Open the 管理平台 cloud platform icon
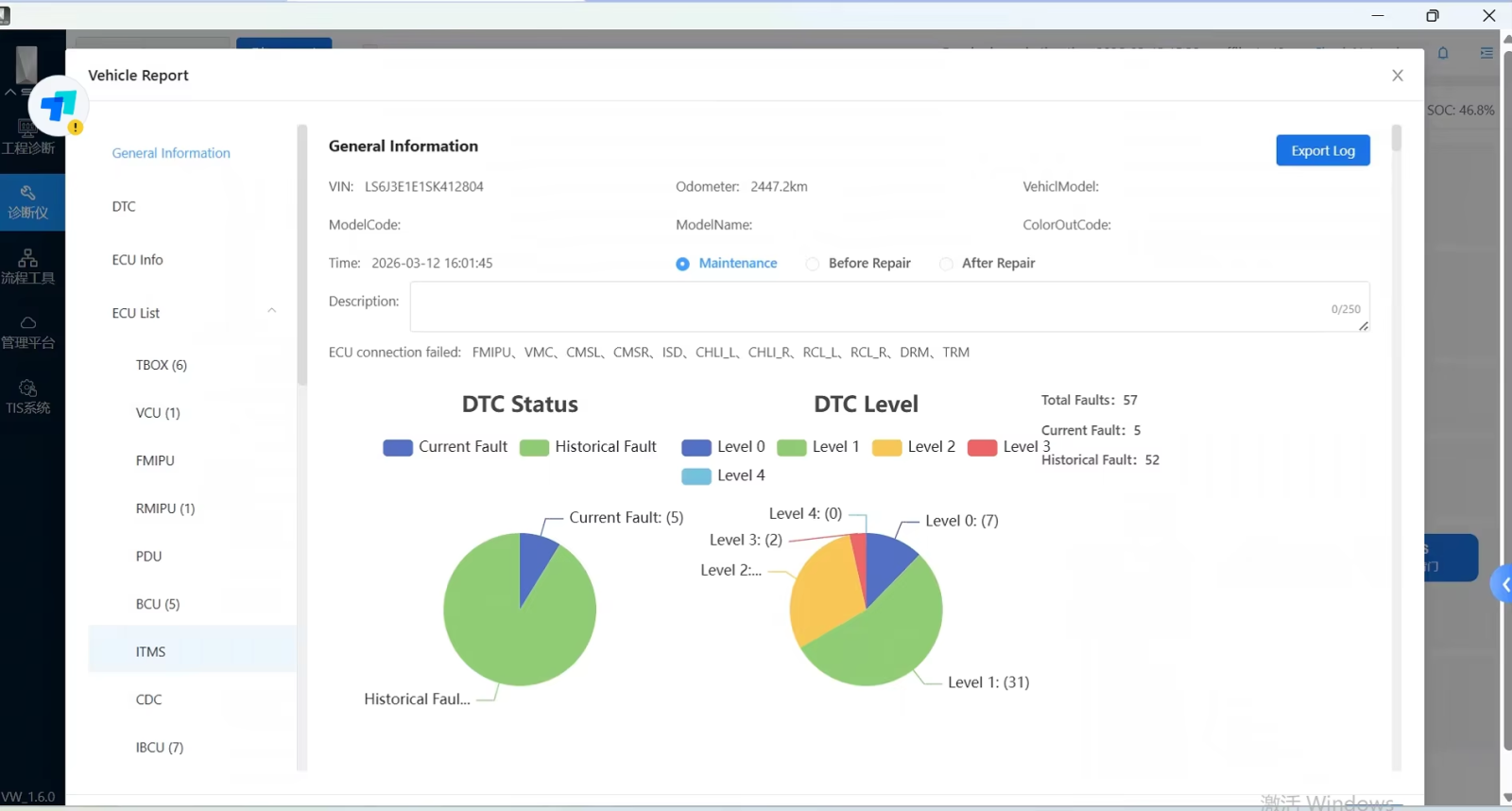This screenshot has width=1512, height=811. [x=27, y=332]
